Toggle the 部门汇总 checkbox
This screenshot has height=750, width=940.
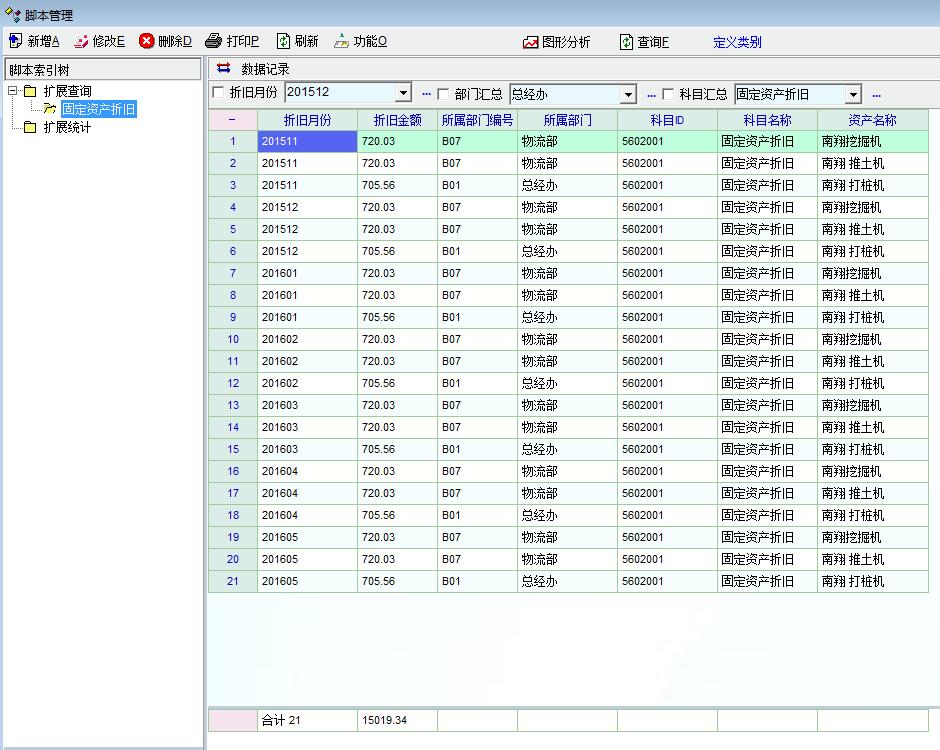444,95
